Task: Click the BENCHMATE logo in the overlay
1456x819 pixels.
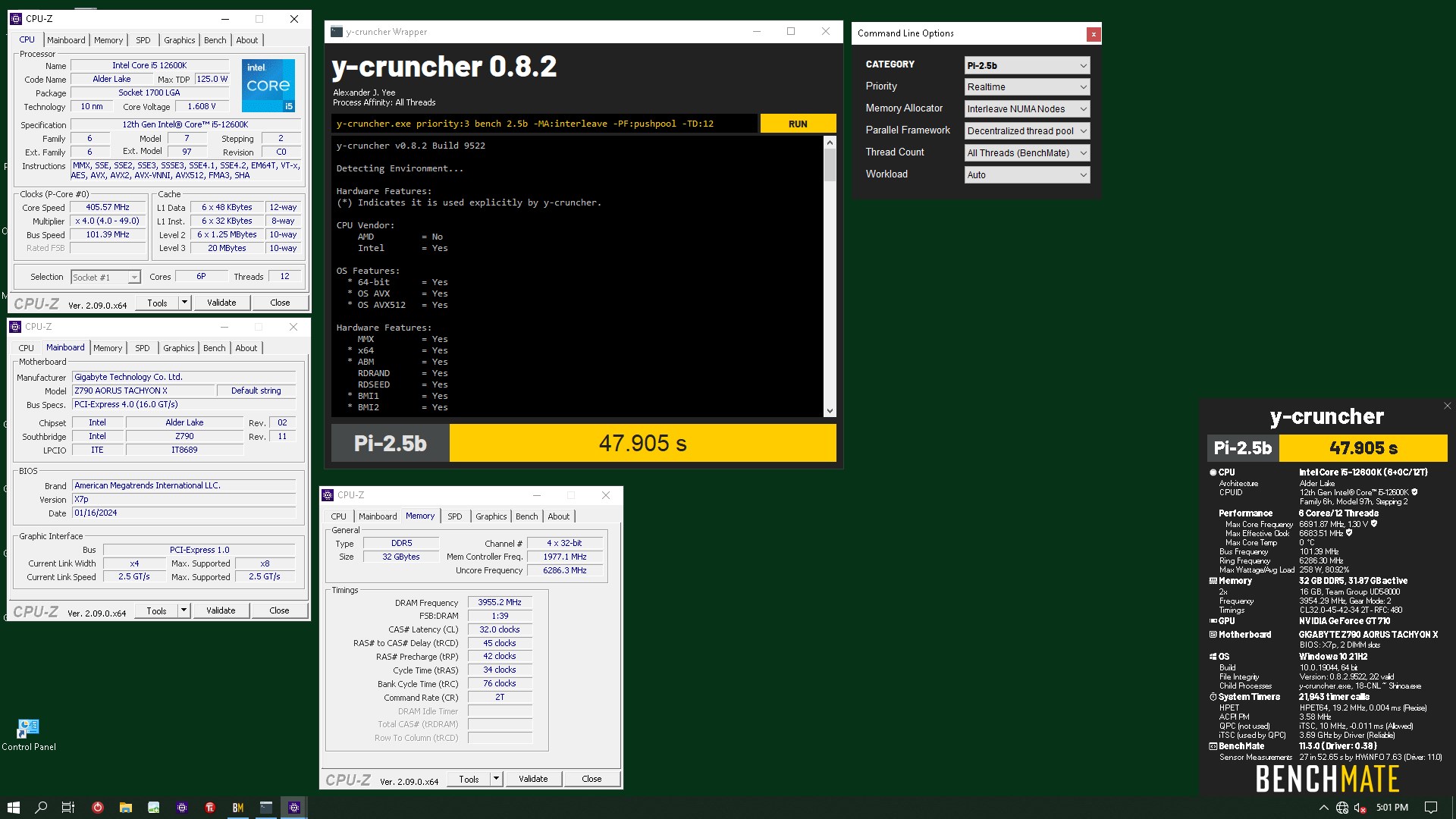Action: coord(1327,779)
